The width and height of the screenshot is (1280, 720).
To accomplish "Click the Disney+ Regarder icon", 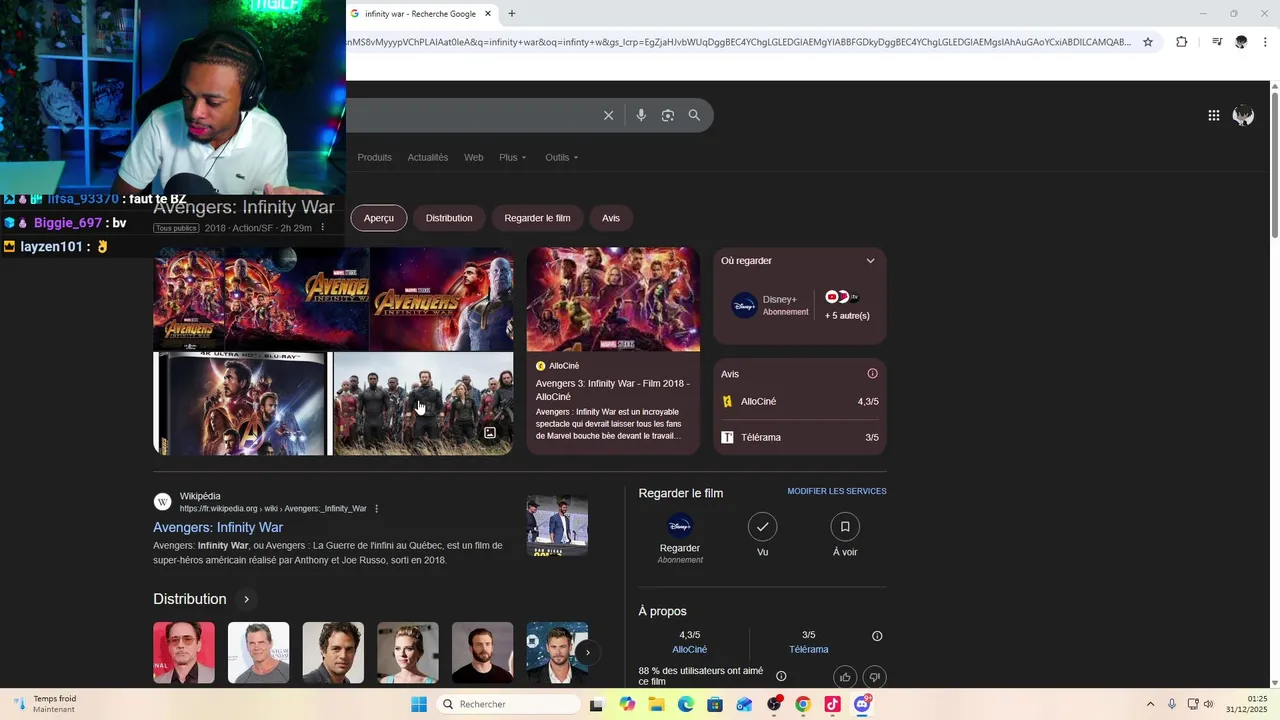I will [680, 526].
